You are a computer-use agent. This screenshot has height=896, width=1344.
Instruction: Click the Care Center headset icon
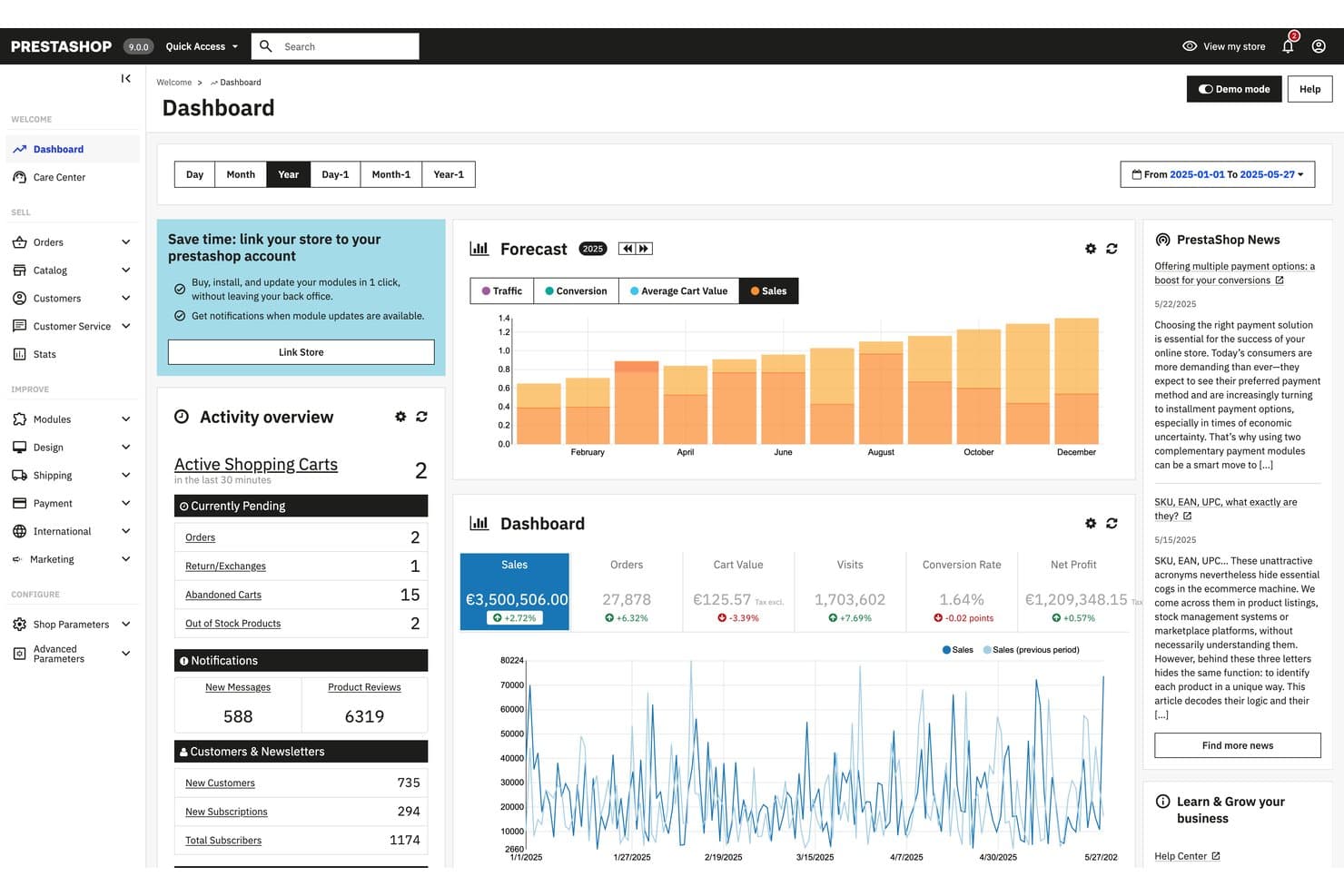[x=19, y=177]
